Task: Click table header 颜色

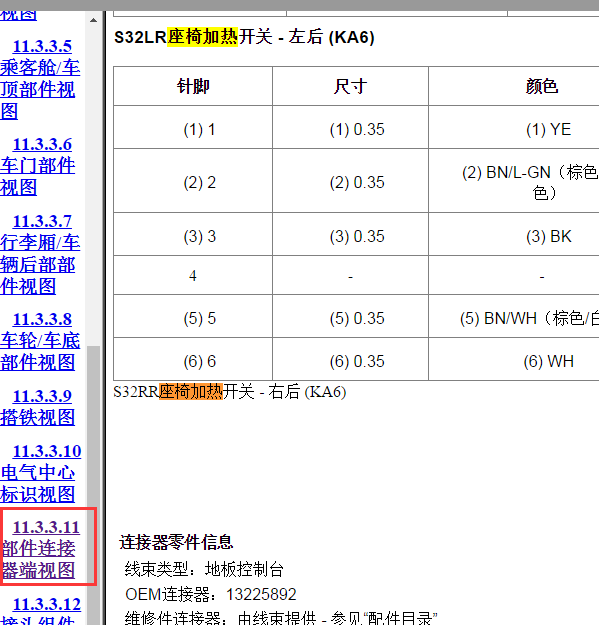Action: pos(514,86)
